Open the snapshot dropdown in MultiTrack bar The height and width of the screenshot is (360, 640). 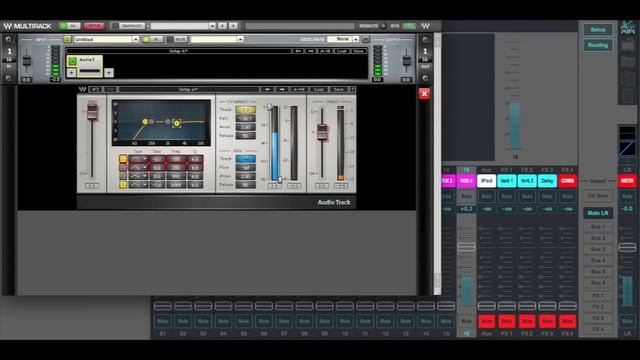point(212,26)
